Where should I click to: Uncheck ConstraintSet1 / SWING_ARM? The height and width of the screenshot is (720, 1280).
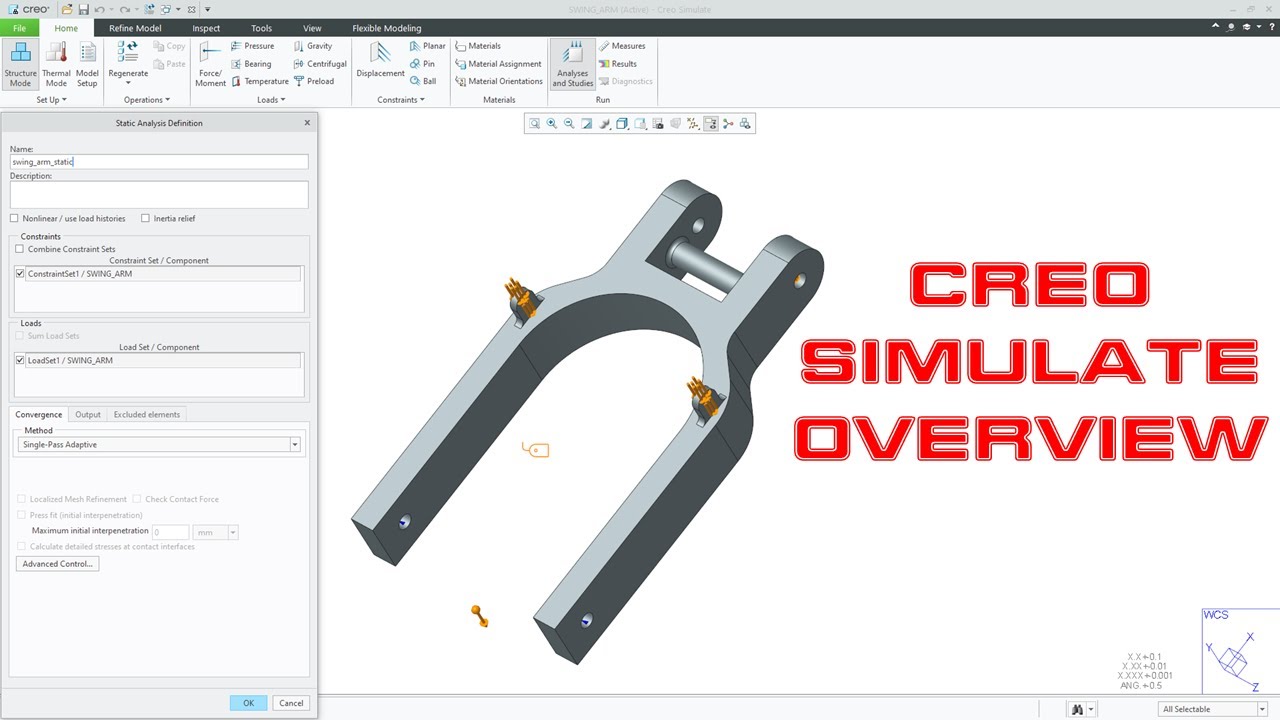20,273
